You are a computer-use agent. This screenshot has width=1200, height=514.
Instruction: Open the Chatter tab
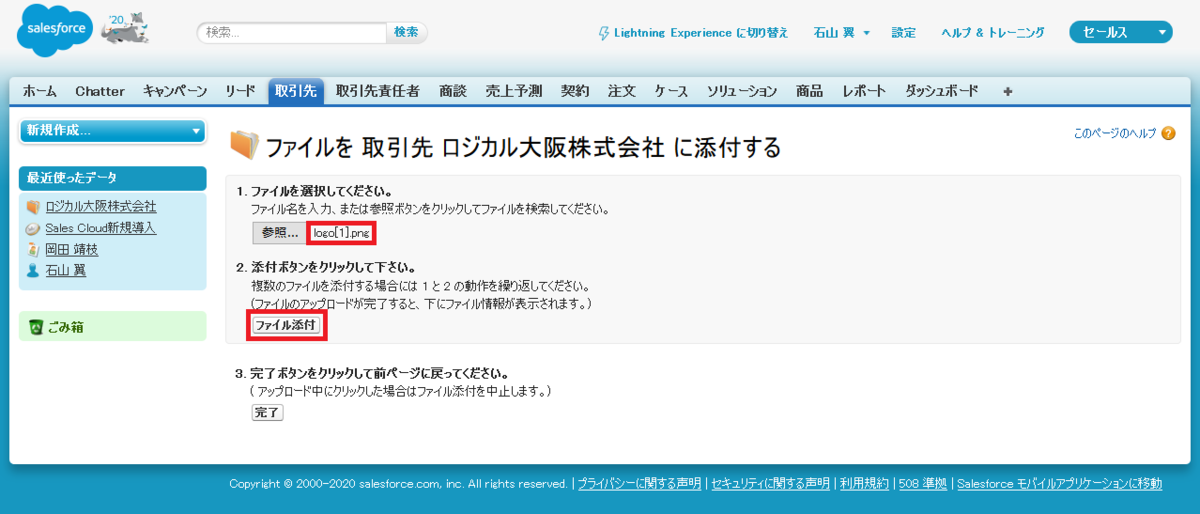[100, 91]
